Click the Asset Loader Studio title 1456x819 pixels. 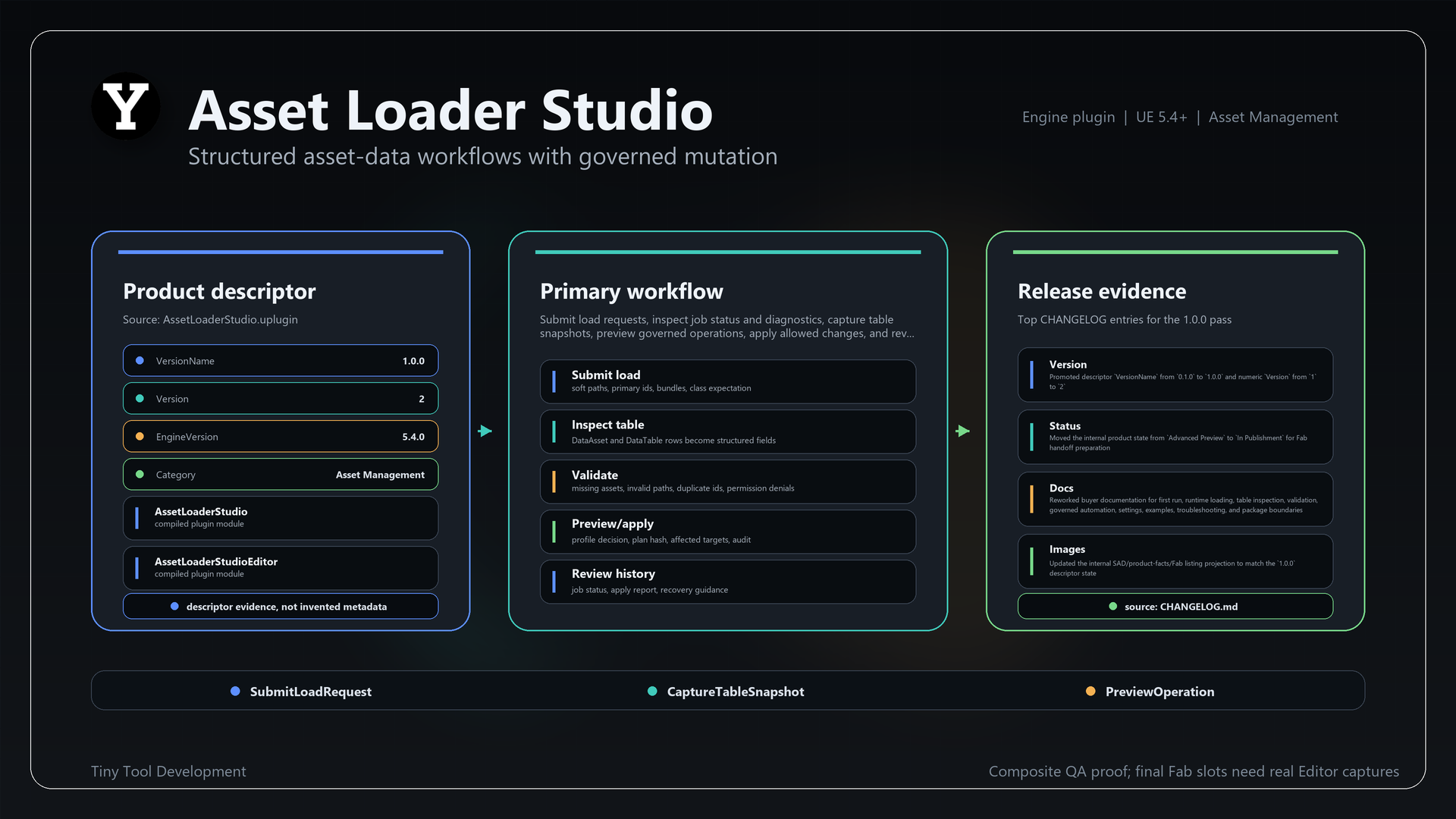point(450,111)
